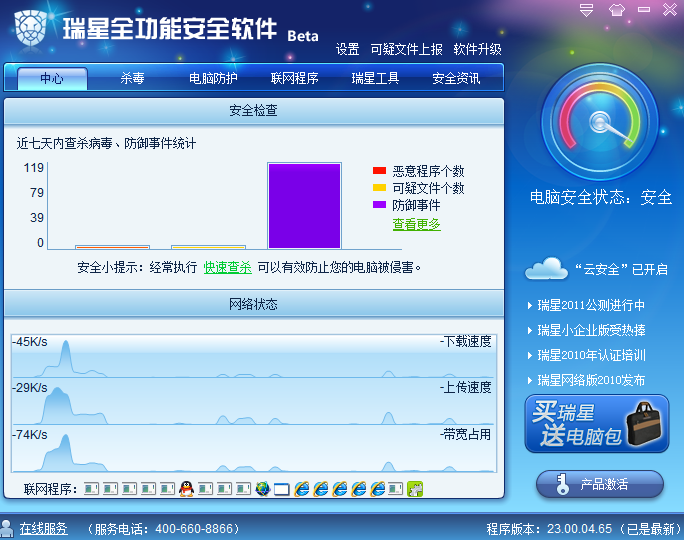Click Internet Explorer icon right after blank window icon
The image size is (684, 540).
click(x=301, y=489)
